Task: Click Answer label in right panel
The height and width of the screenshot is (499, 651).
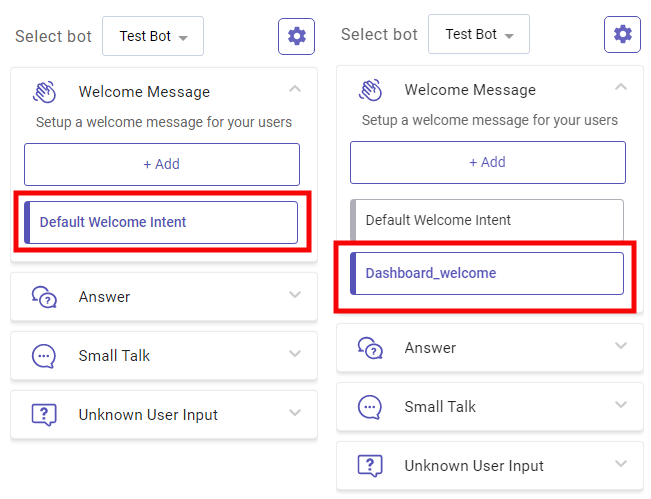Action: coord(430,348)
